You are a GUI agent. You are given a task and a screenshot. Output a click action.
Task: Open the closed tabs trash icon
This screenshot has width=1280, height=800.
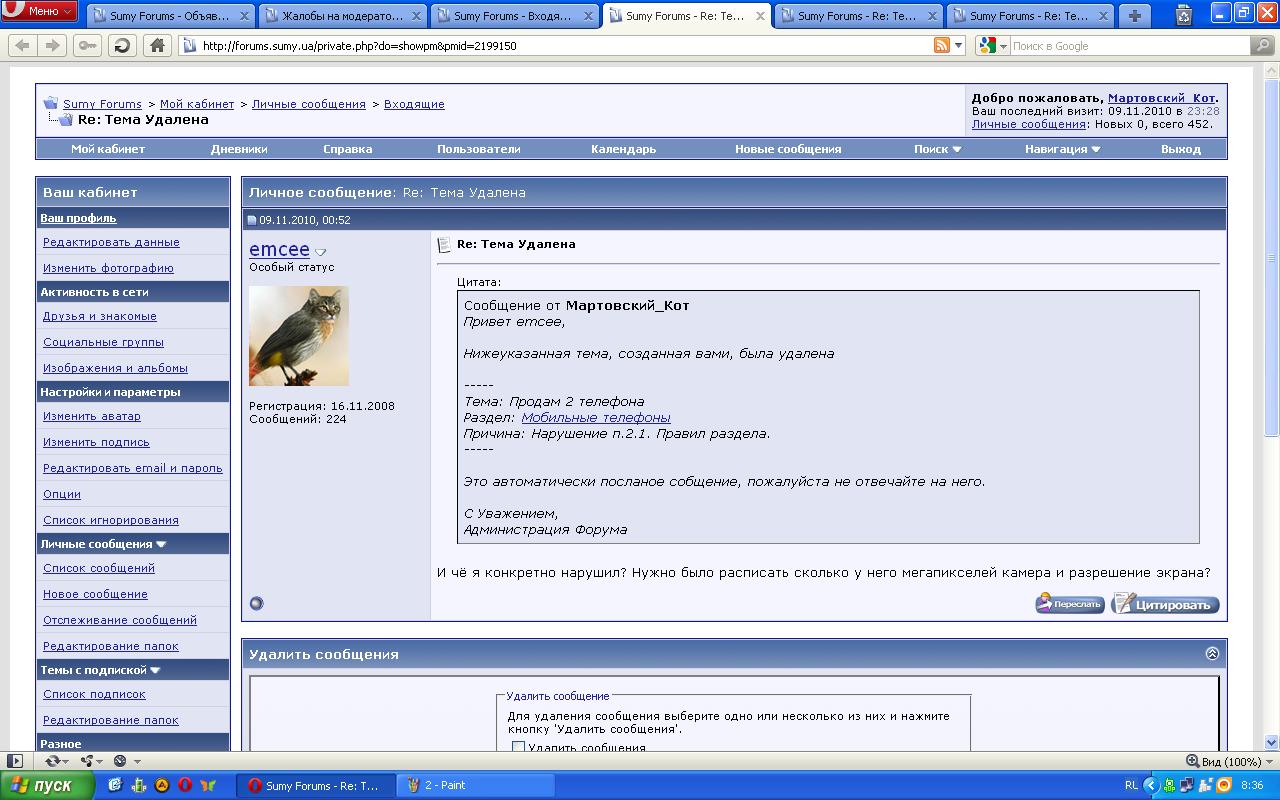pyautogui.click(x=1184, y=15)
